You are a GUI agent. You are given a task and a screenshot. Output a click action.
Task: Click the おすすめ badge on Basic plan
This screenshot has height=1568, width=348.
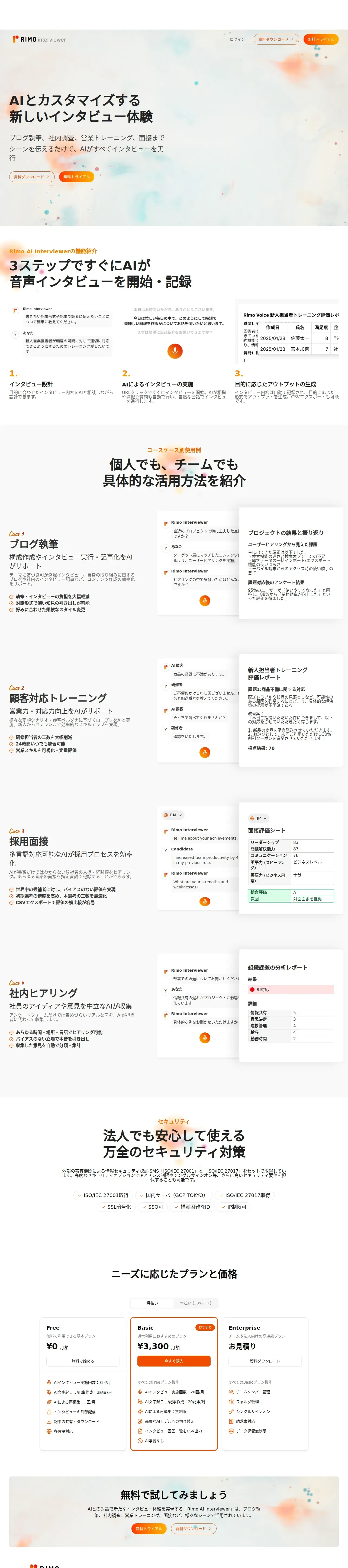click(x=204, y=1327)
